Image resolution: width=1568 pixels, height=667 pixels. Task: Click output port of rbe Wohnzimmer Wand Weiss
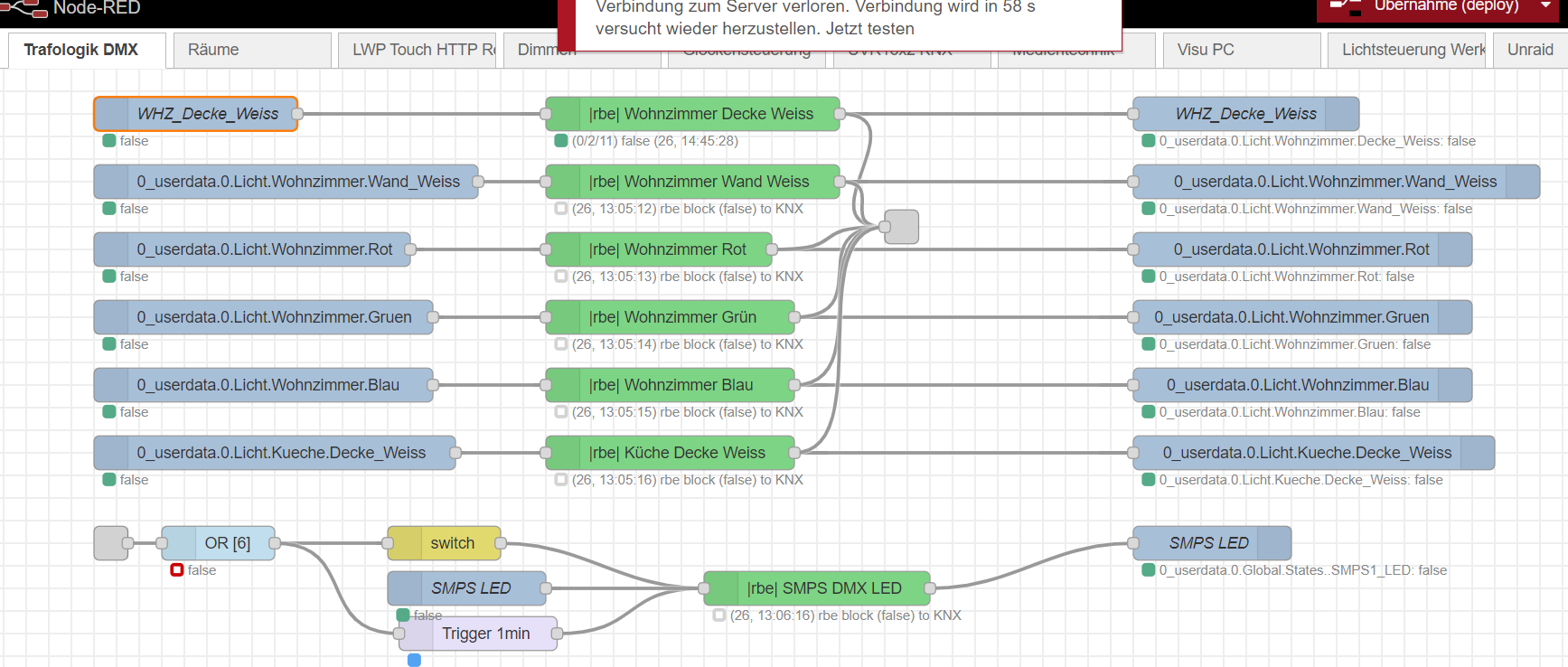pyautogui.click(x=840, y=182)
